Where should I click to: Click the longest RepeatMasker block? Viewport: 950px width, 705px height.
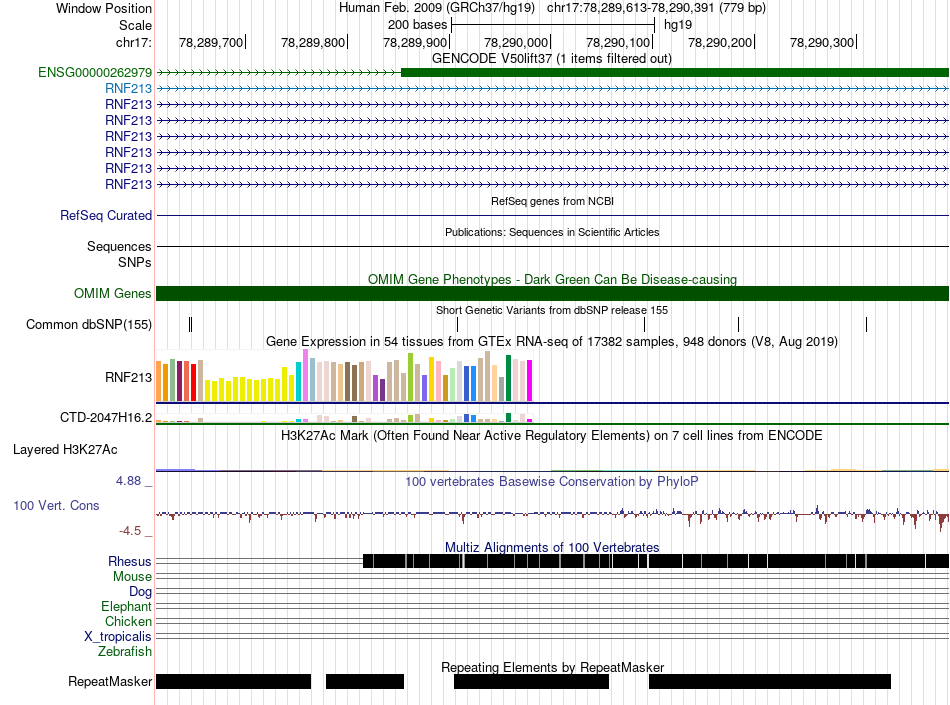point(769,681)
